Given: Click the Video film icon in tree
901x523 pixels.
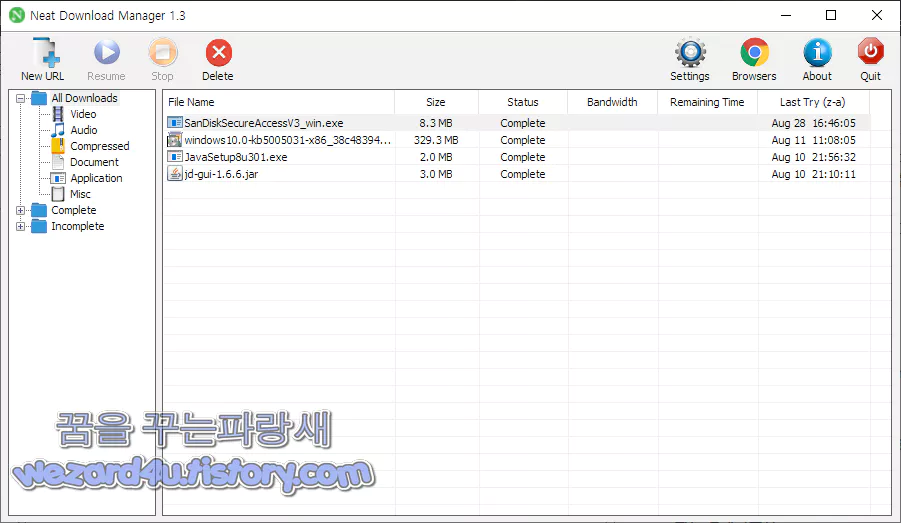Looking at the screenshot, I should tap(58, 114).
